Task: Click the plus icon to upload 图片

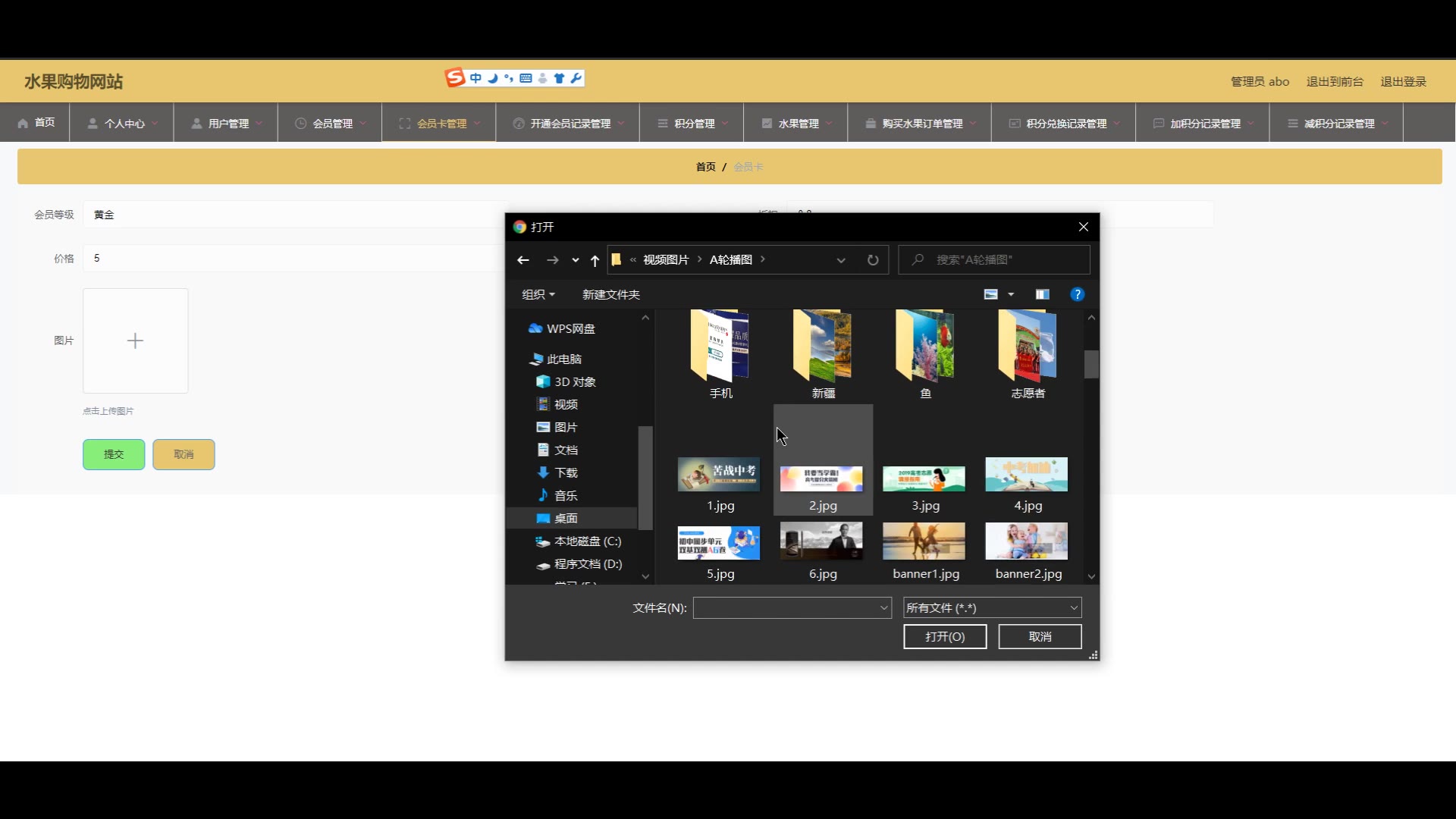Action: coord(135,340)
